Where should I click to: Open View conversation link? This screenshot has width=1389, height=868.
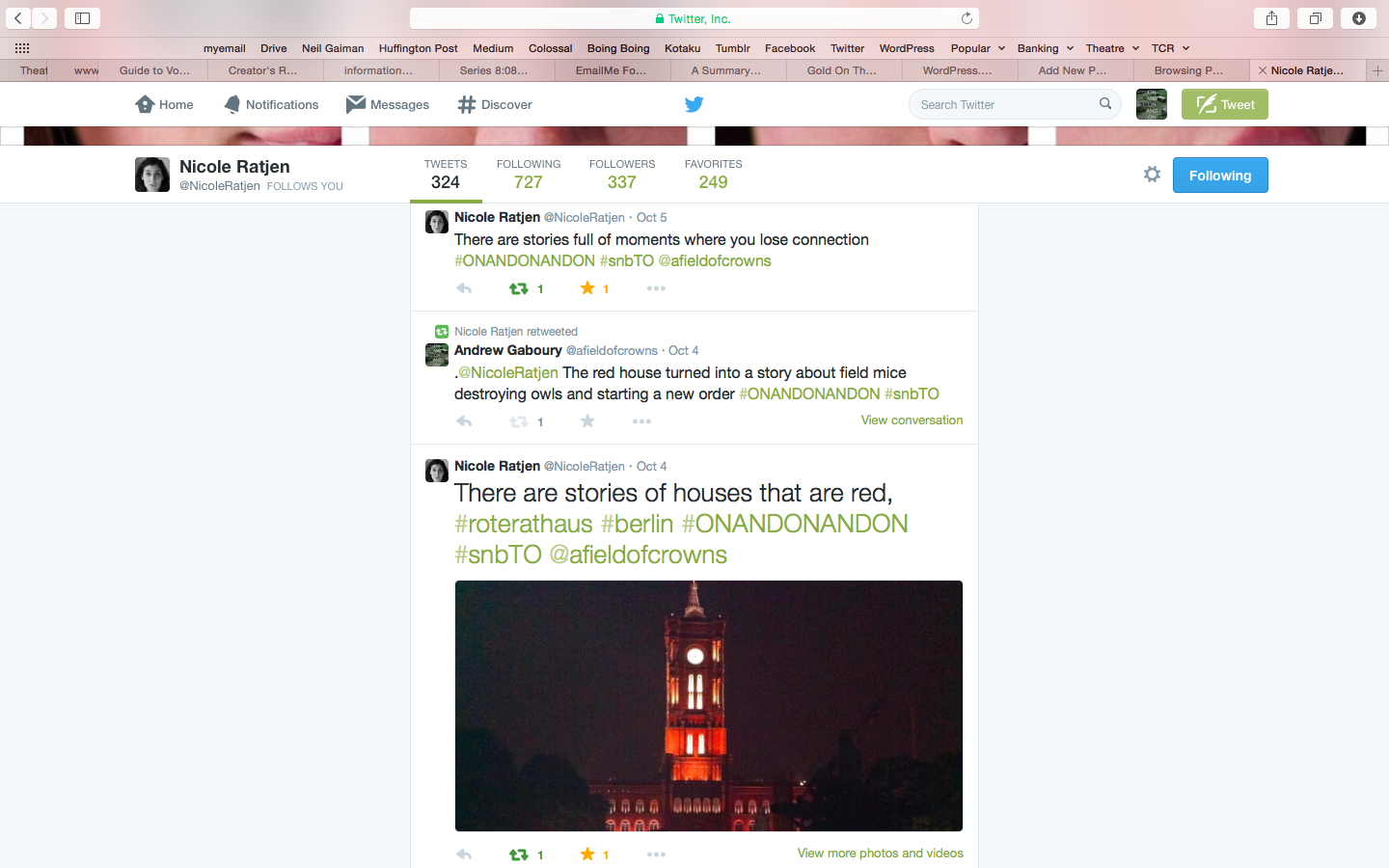[912, 420]
